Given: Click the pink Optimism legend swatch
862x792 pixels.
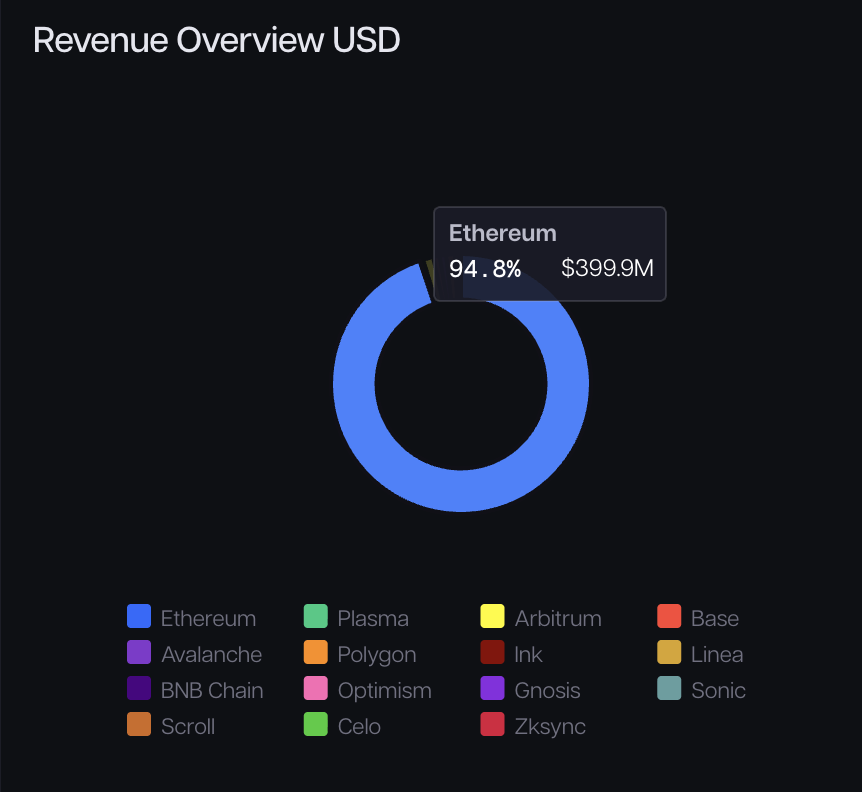Looking at the screenshot, I should point(316,688).
